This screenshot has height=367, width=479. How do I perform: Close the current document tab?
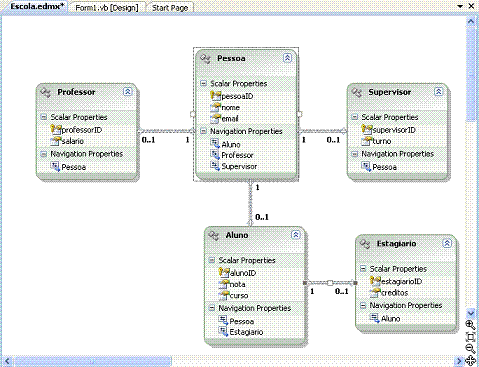point(472,6)
